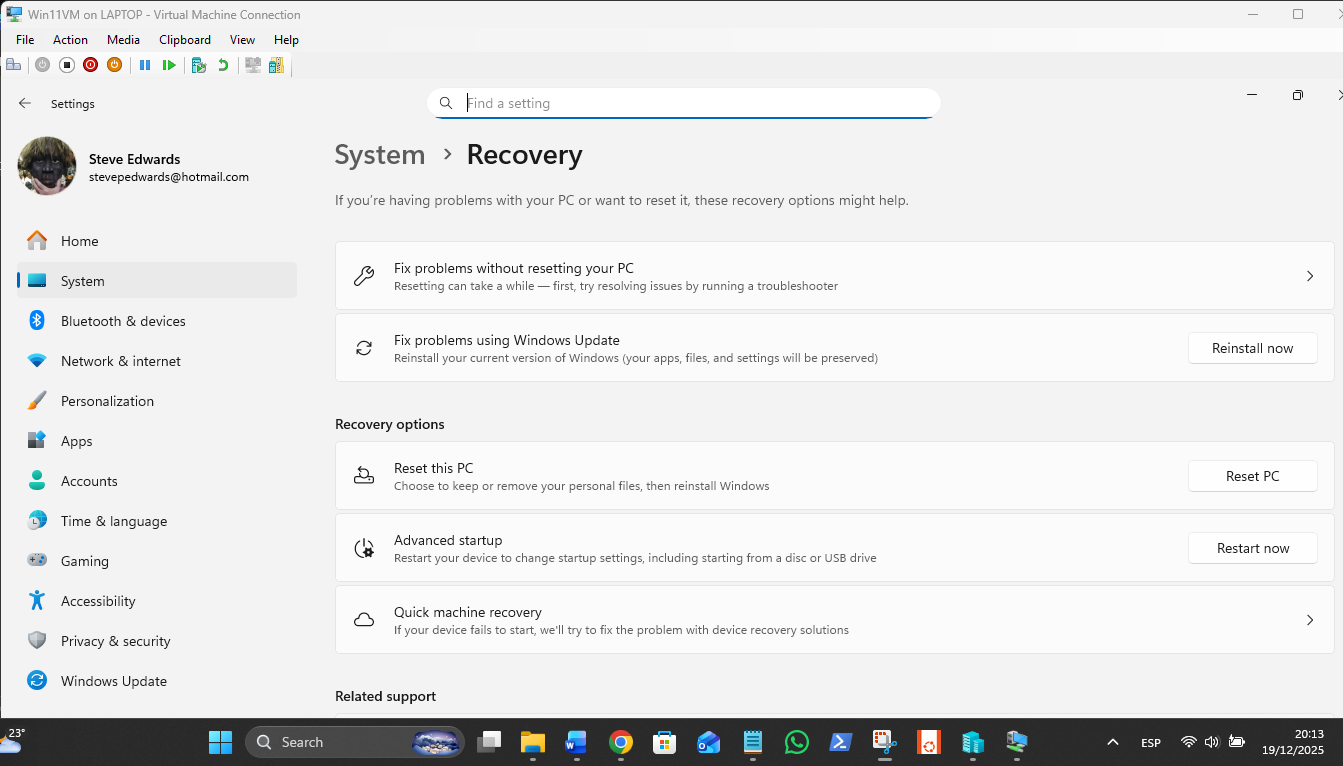
Task: Open the Clipboard menu
Action: (x=185, y=40)
